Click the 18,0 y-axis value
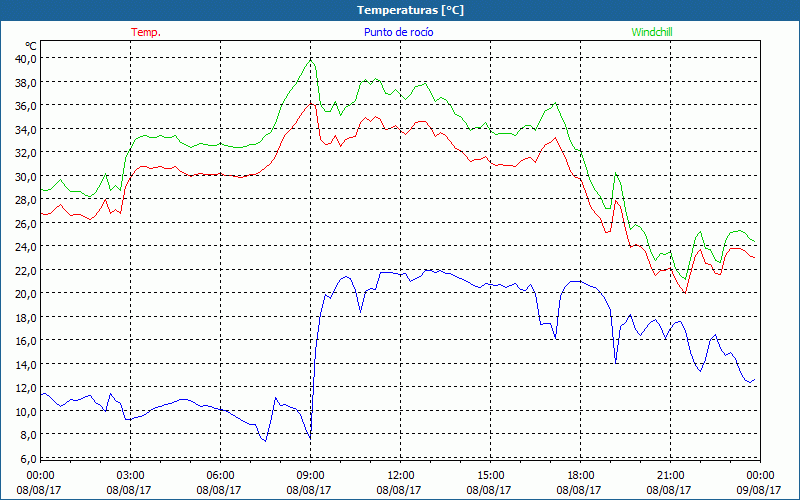Viewport: 800px width, 500px height. click(x=26, y=317)
